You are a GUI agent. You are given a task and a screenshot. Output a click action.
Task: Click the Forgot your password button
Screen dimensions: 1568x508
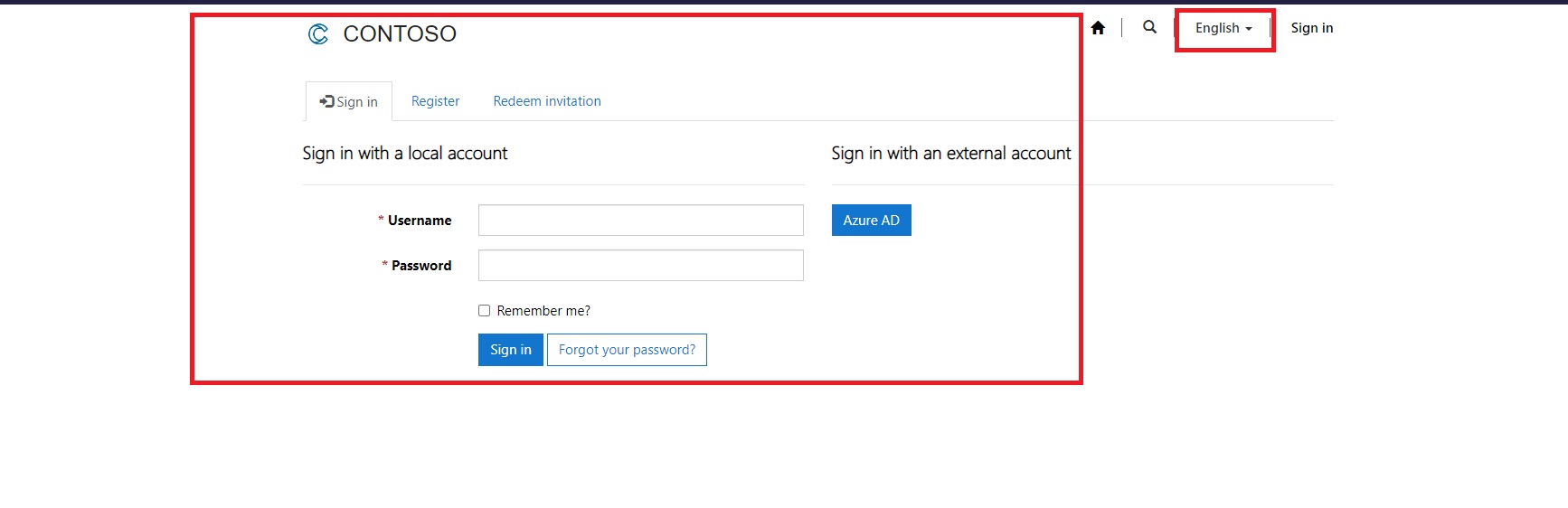click(627, 350)
